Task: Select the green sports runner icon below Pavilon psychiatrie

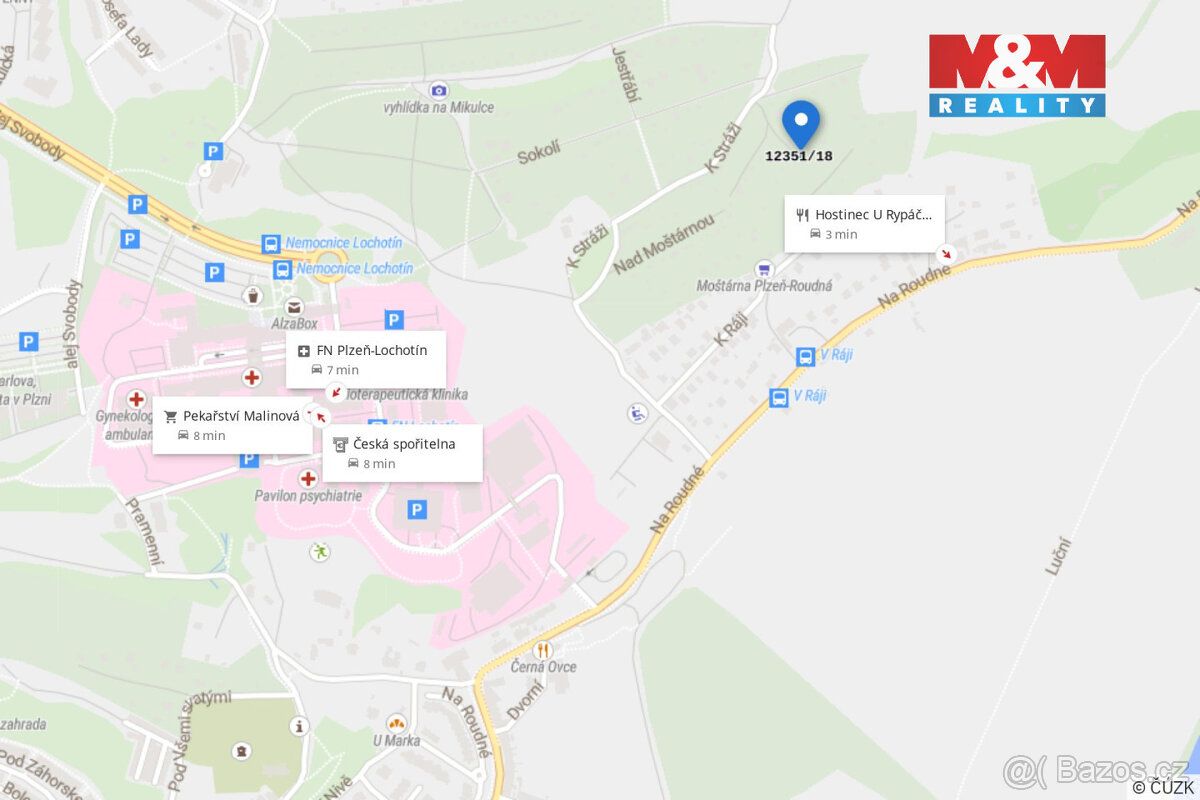Action: (x=319, y=551)
